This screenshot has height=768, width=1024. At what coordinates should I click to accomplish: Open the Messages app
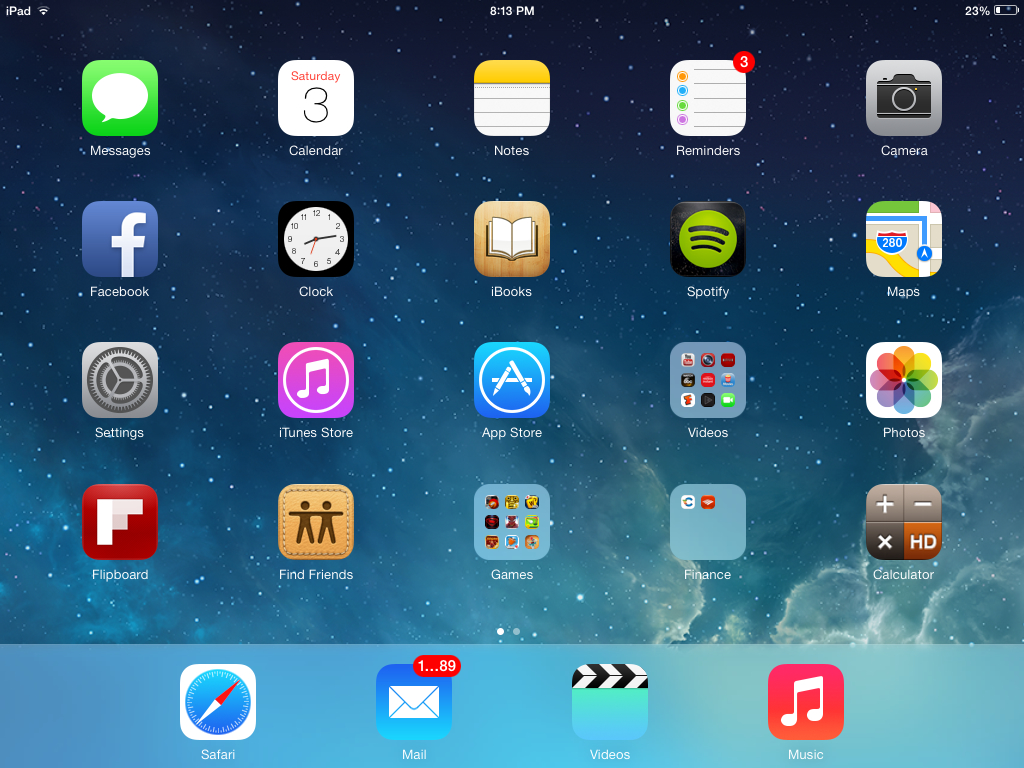(x=120, y=98)
